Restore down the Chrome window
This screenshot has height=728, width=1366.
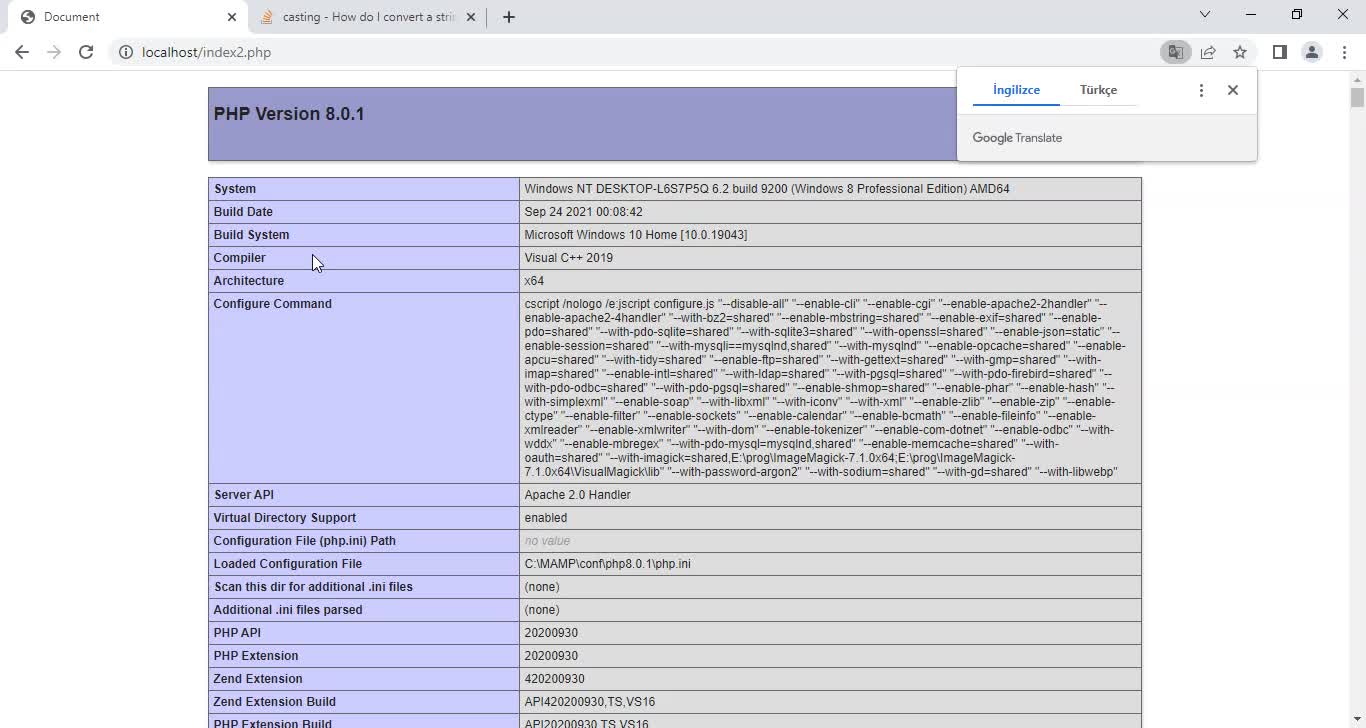(1297, 15)
